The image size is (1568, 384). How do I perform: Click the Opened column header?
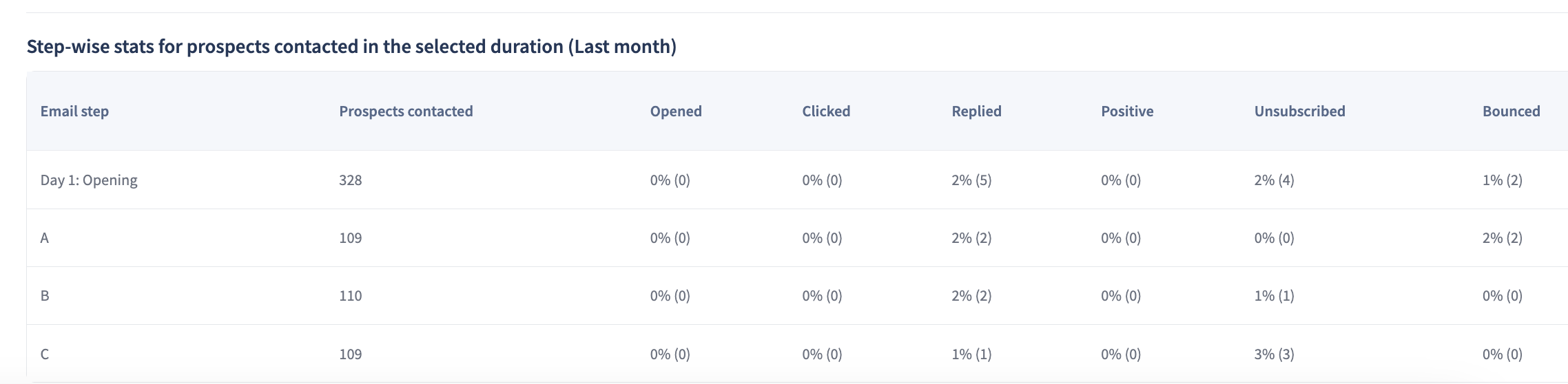click(676, 111)
